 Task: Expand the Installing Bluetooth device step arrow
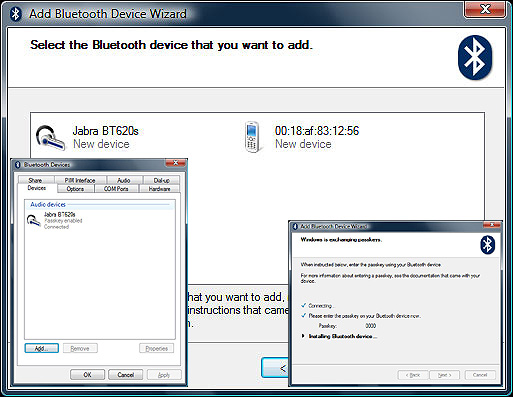(x=303, y=336)
